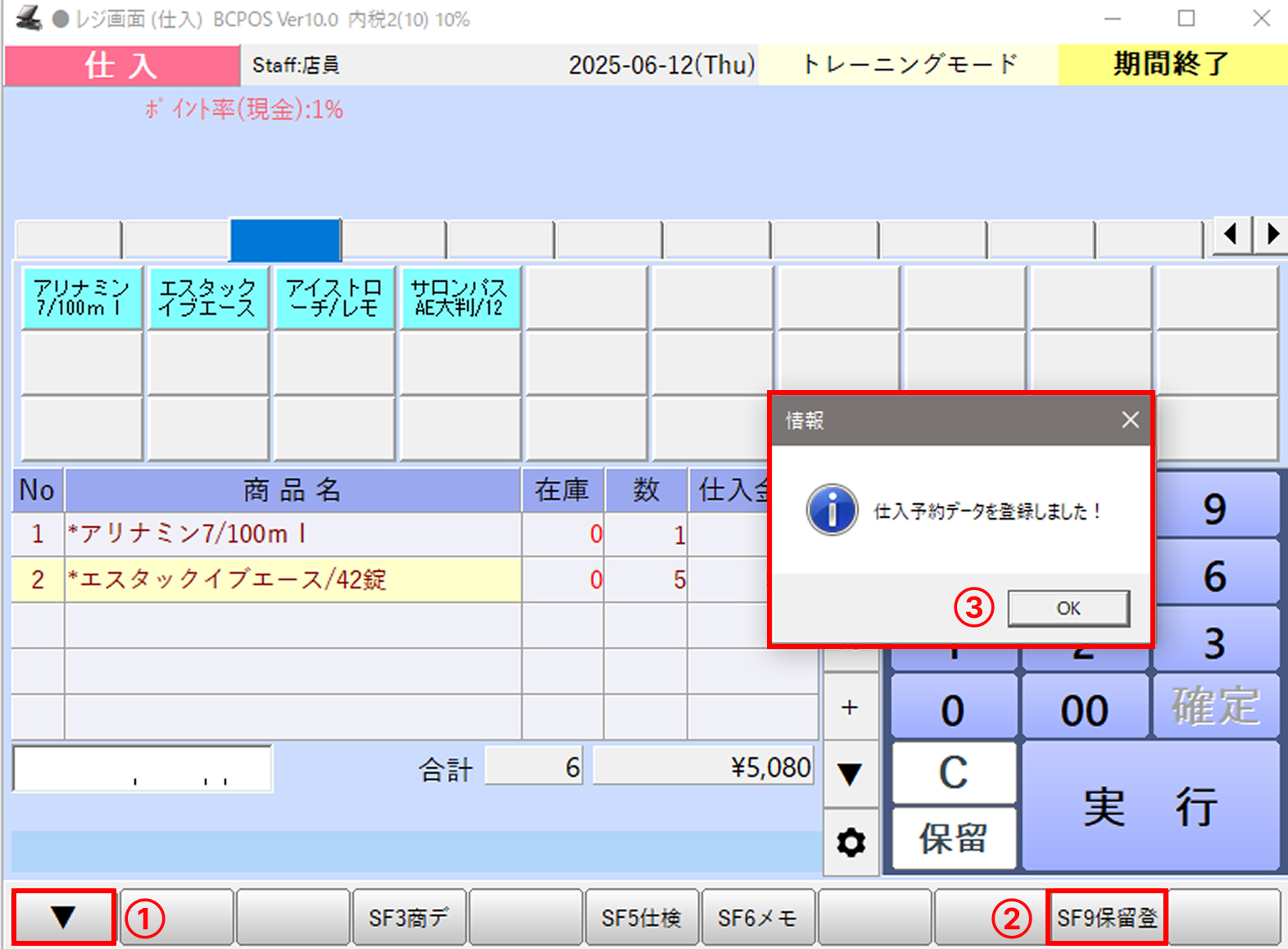Screen dimensions: 1288x949
Task: Select the first blank category tab
Action: click(68, 240)
